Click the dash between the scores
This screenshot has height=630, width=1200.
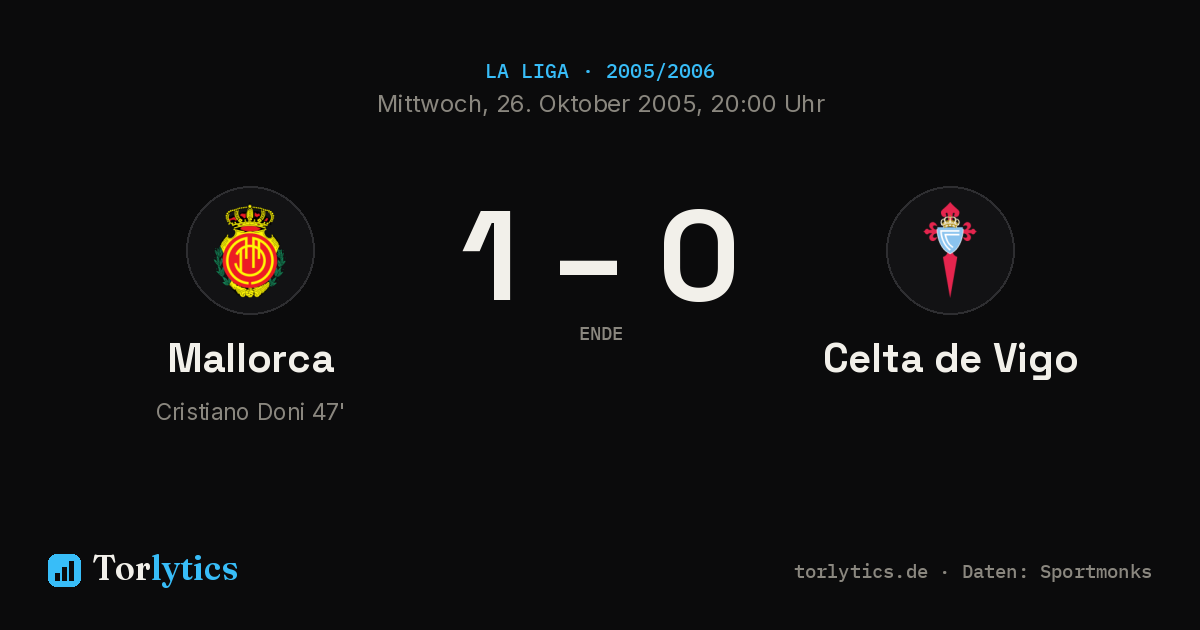[588, 266]
